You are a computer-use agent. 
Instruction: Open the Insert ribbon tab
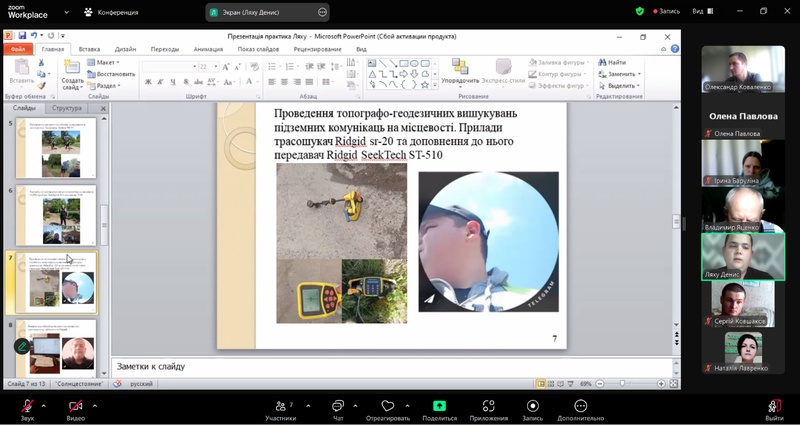89,49
